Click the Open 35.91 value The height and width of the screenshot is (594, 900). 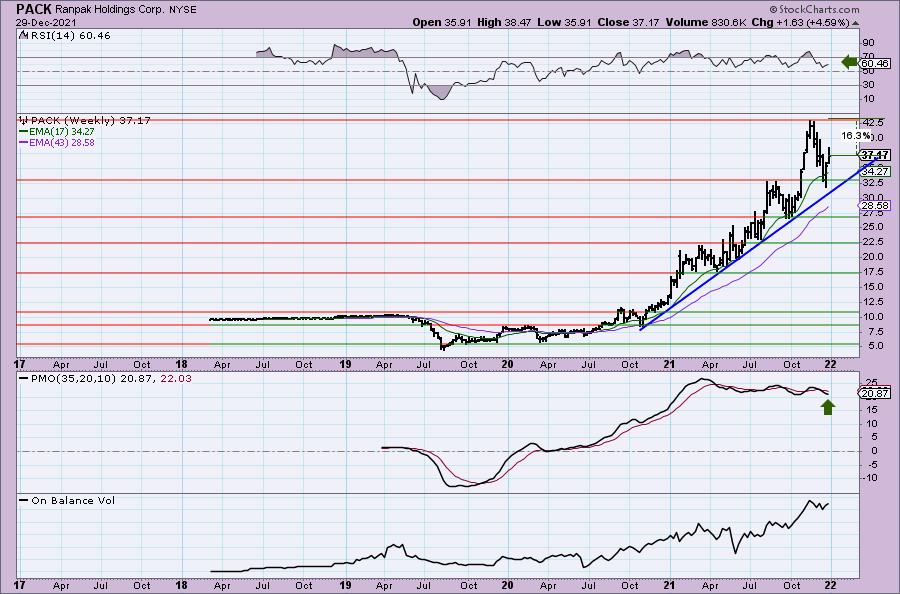[443, 22]
